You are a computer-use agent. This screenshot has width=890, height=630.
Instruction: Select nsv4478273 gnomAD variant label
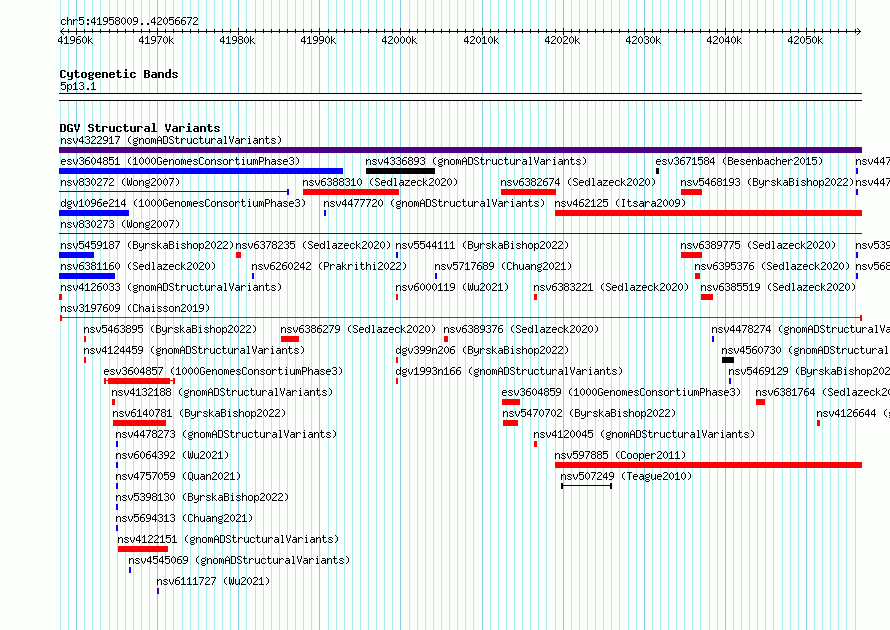coord(226,434)
